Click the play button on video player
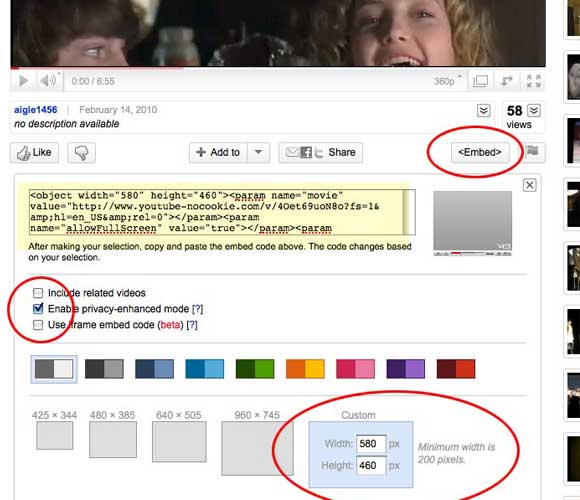The height and width of the screenshot is (500, 580). pos(23,81)
